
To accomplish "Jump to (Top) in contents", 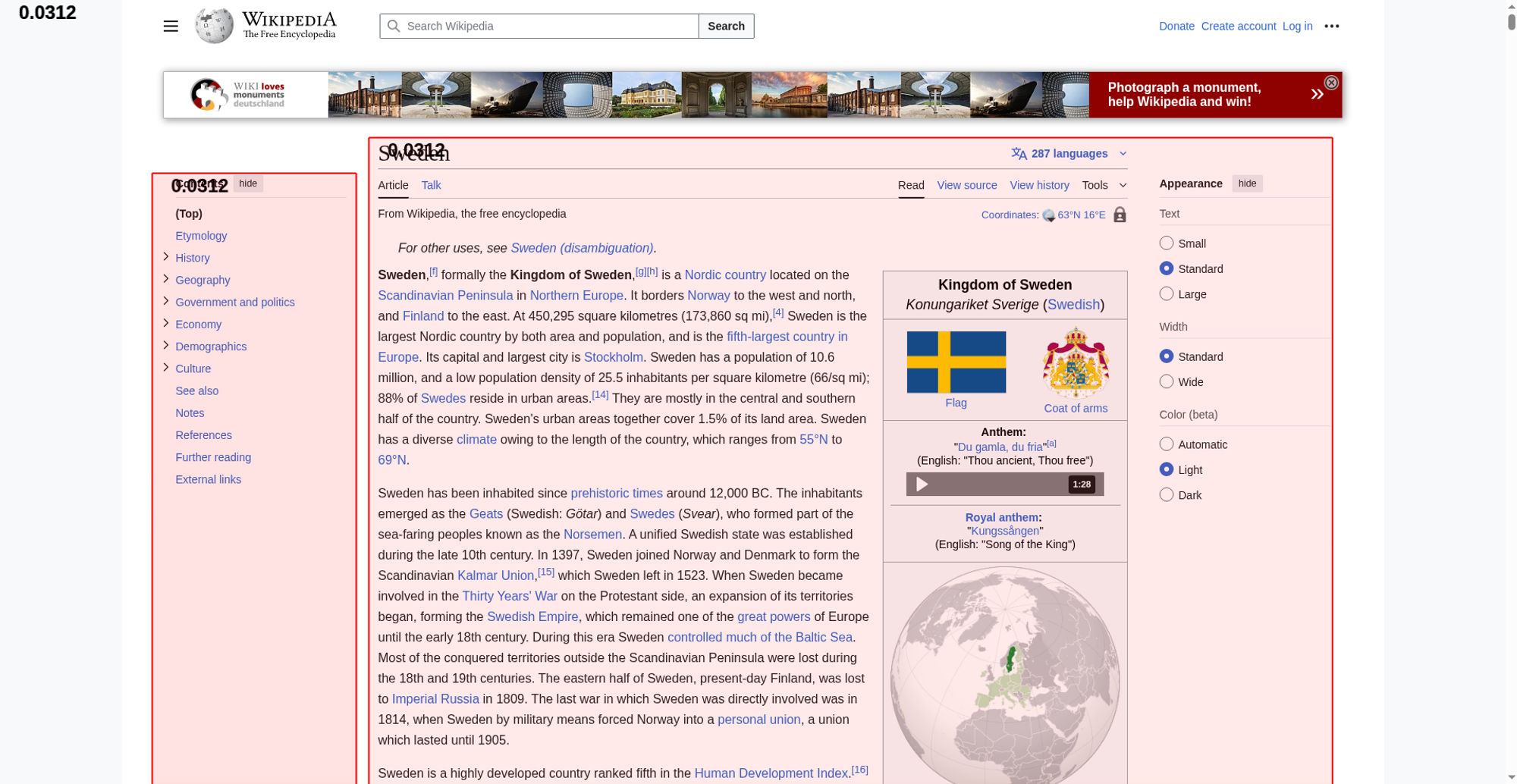I will tap(188, 214).
